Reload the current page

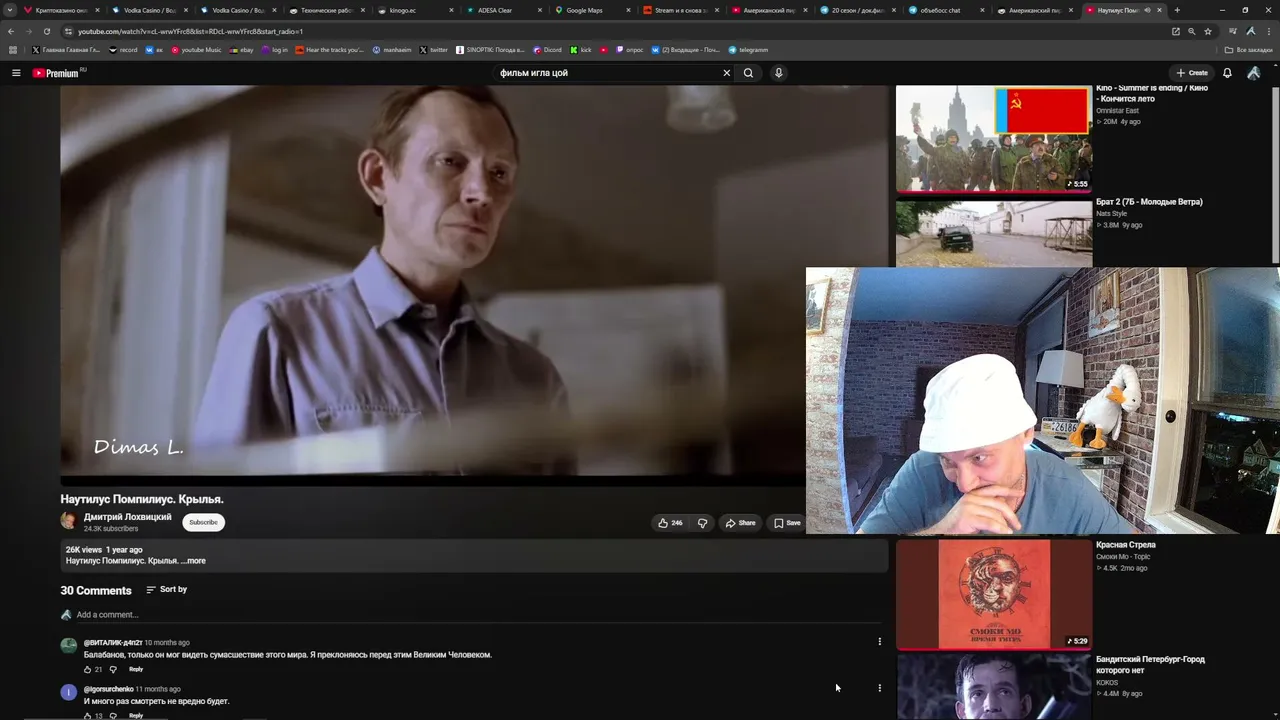[x=46, y=31]
